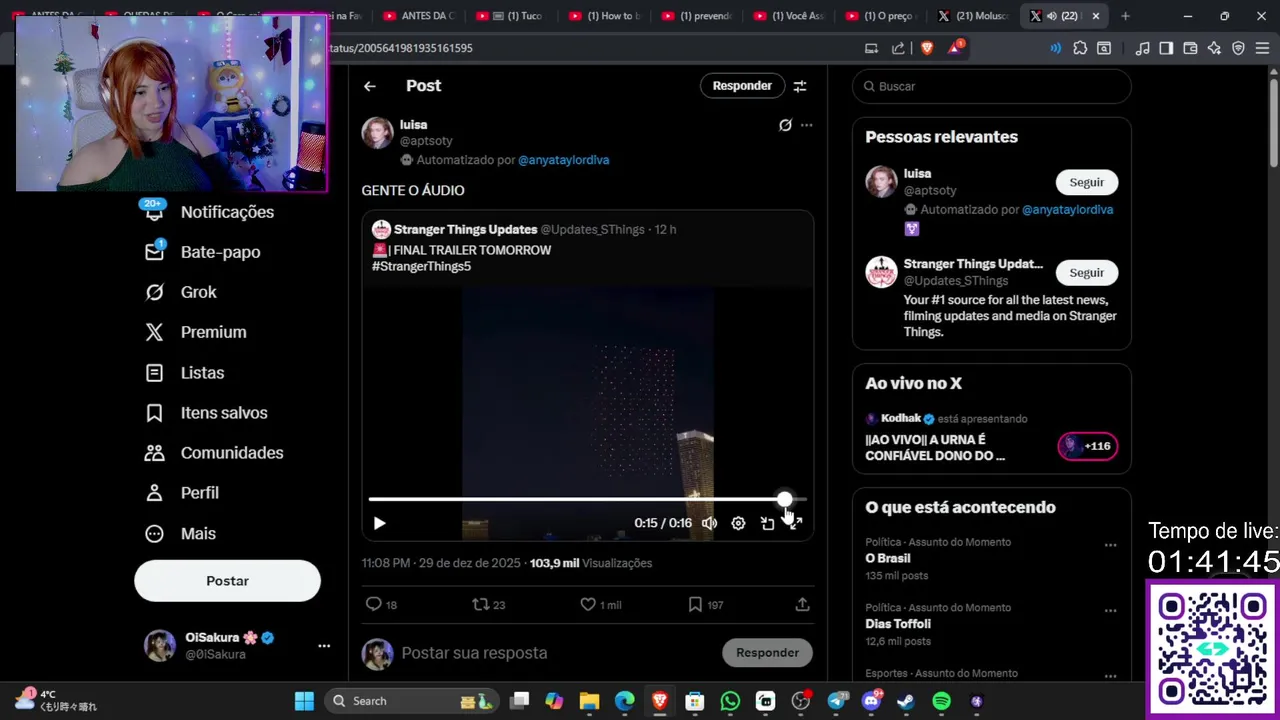Click the Postar button

coord(227,581)
